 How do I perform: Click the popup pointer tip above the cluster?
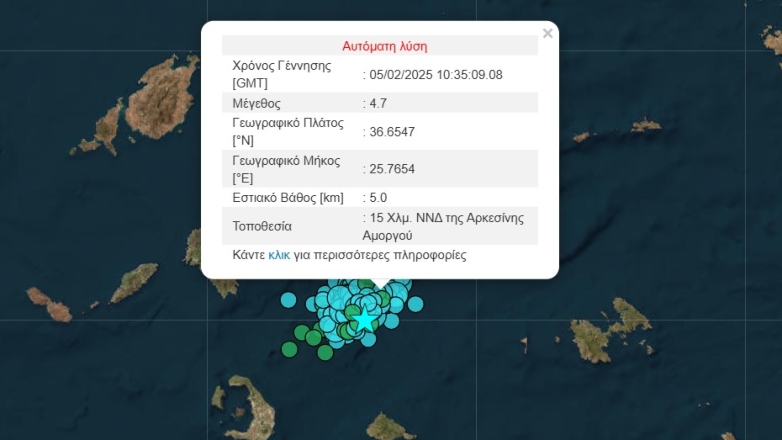pos(379,284)
